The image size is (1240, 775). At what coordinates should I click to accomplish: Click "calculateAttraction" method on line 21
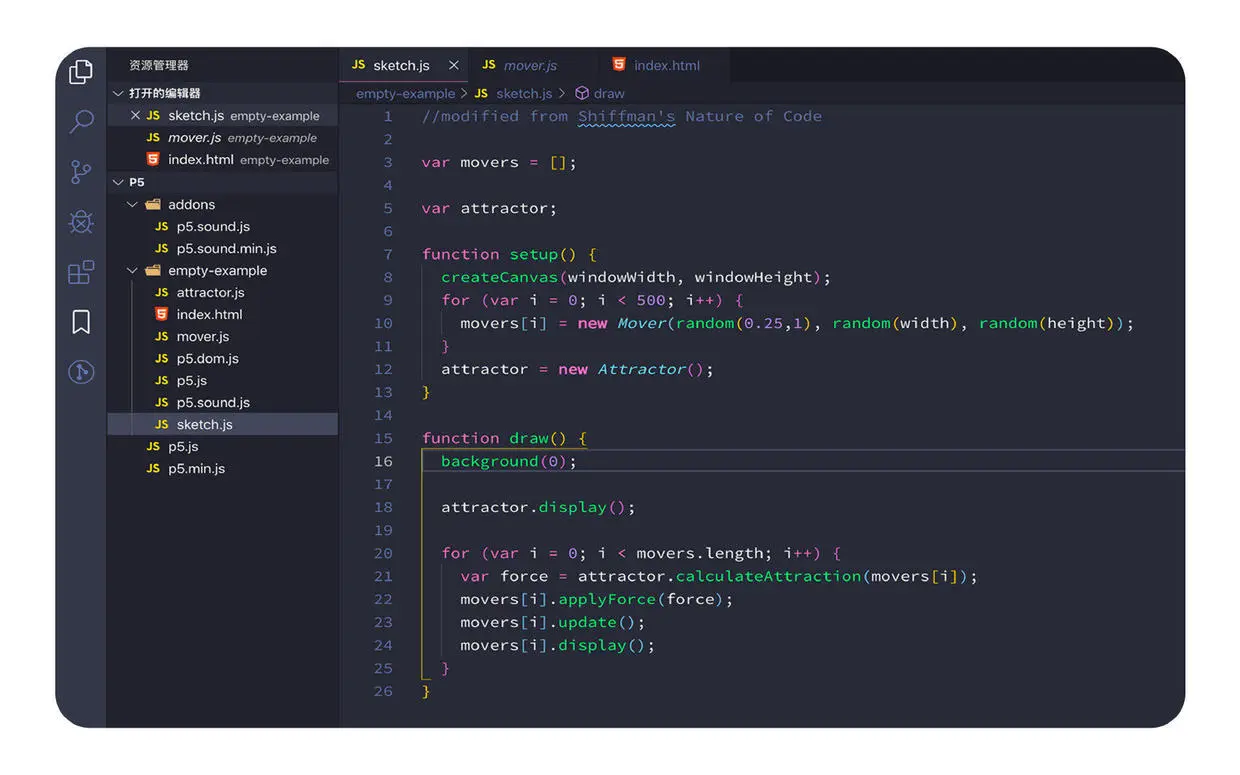click(768, 576)
